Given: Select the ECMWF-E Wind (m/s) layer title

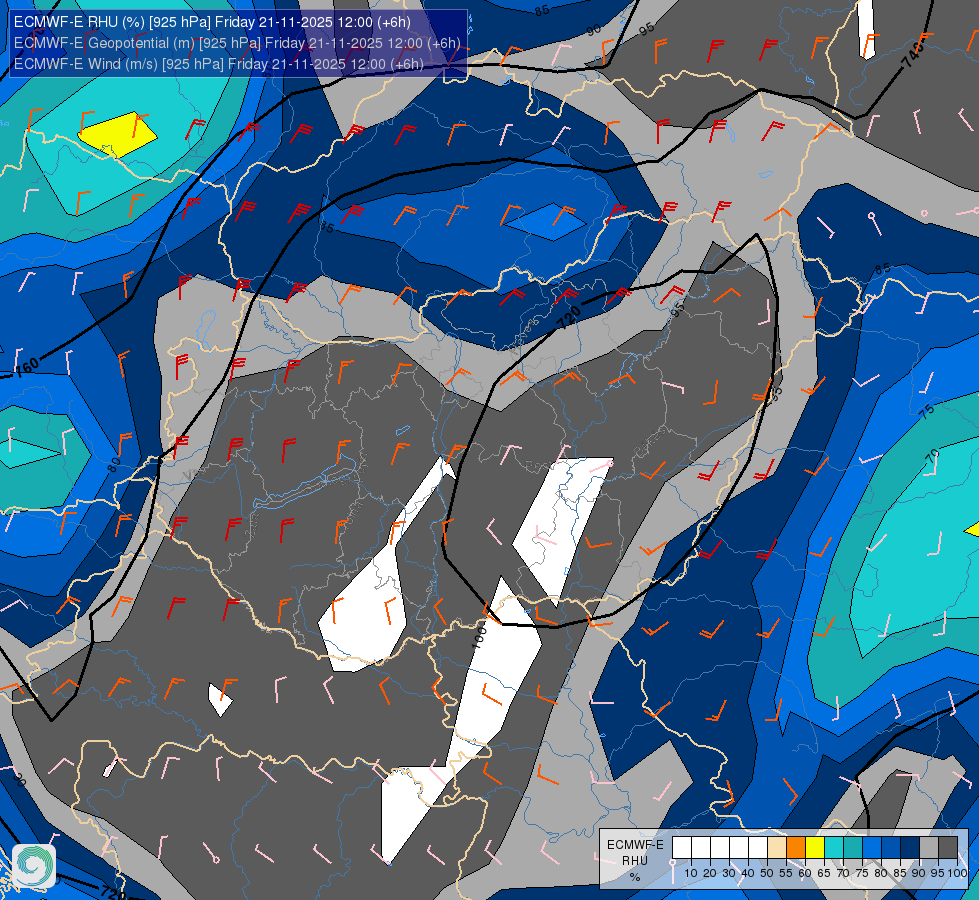Looking at the screenshot, I should point(219,64).
